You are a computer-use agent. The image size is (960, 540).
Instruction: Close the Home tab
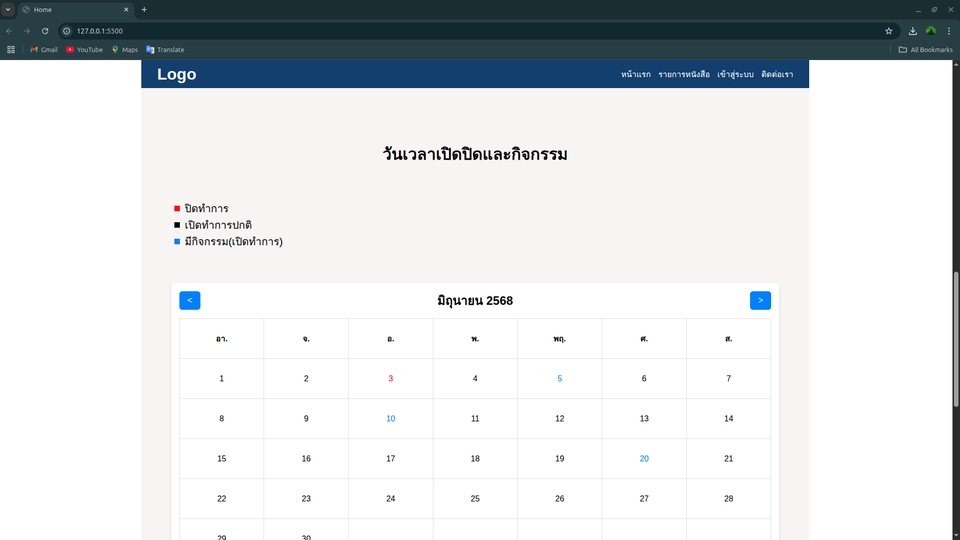point(126,10)
